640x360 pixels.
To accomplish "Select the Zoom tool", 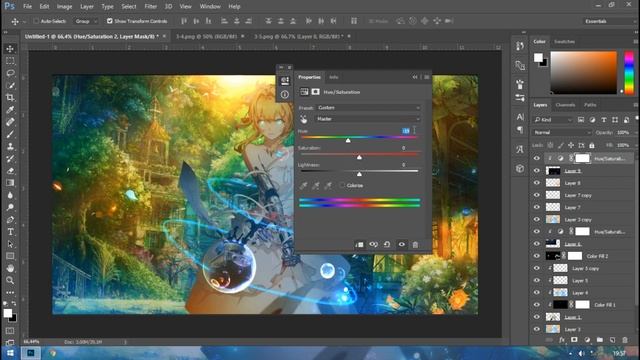I will coord(10,280).
